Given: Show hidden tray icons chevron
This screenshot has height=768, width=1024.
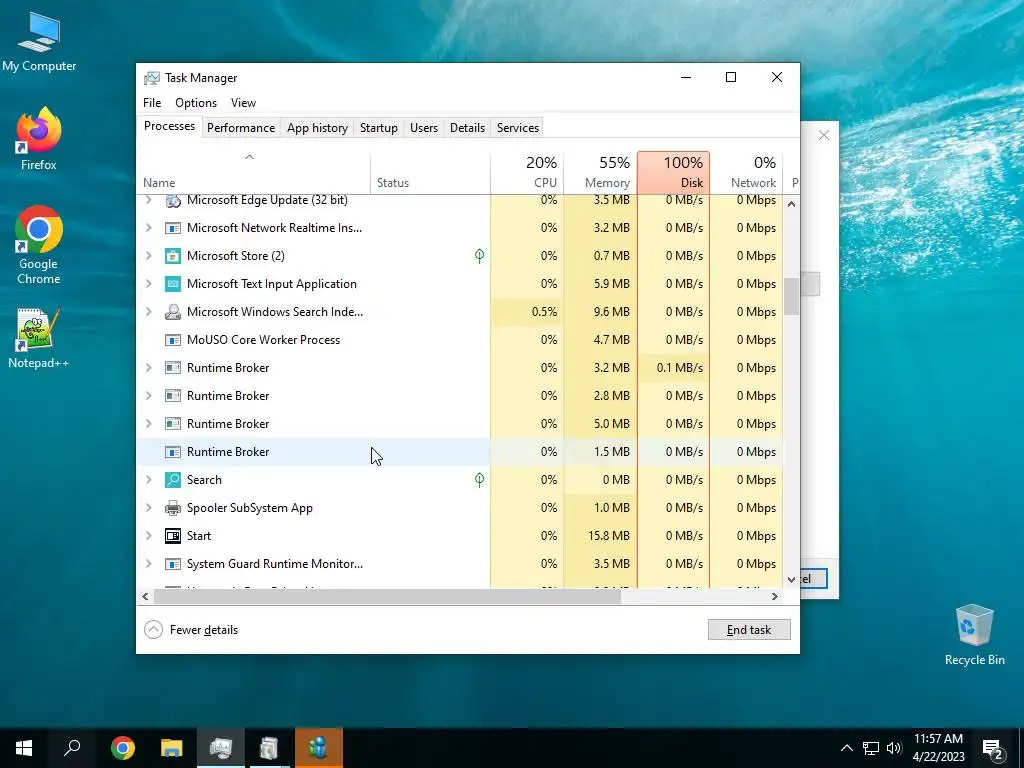Looking at the screenshot, I should [846, 748].
